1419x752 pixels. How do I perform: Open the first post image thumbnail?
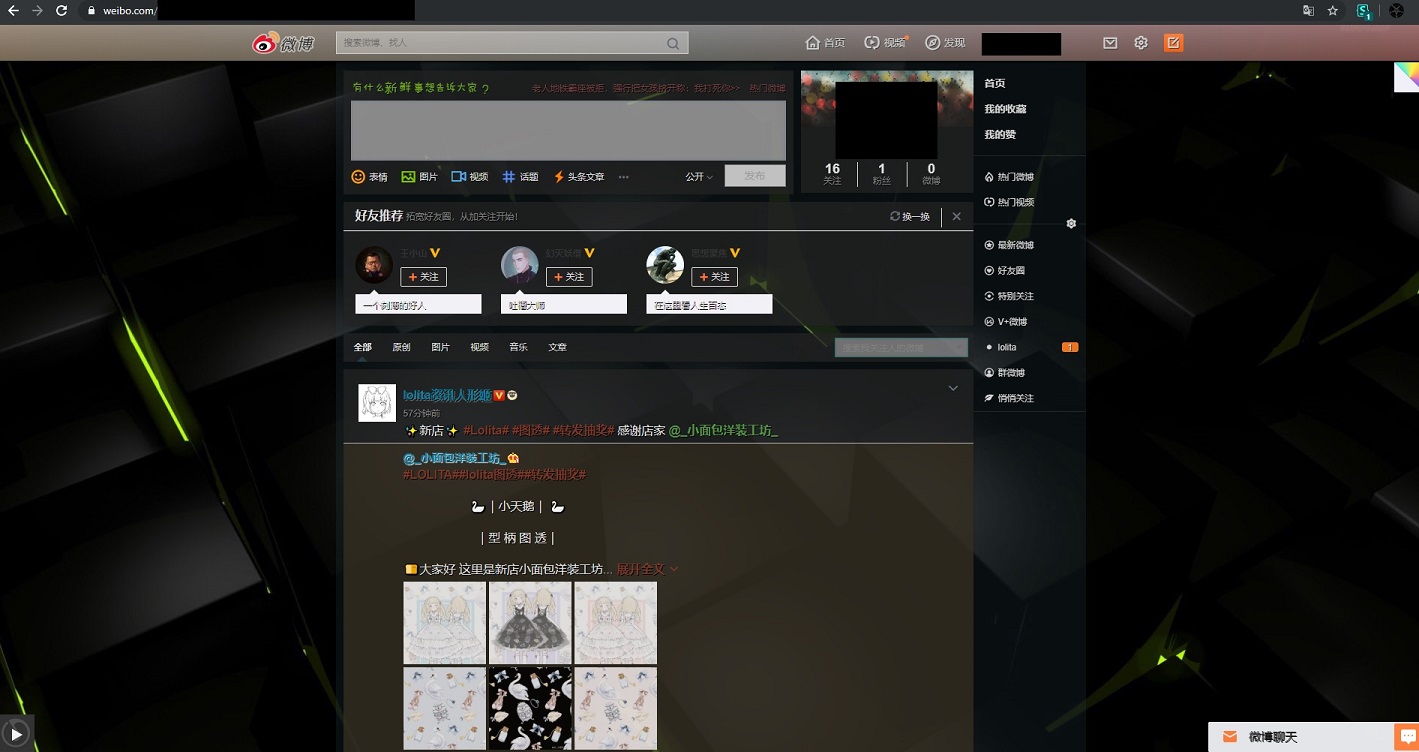[445, 623]
